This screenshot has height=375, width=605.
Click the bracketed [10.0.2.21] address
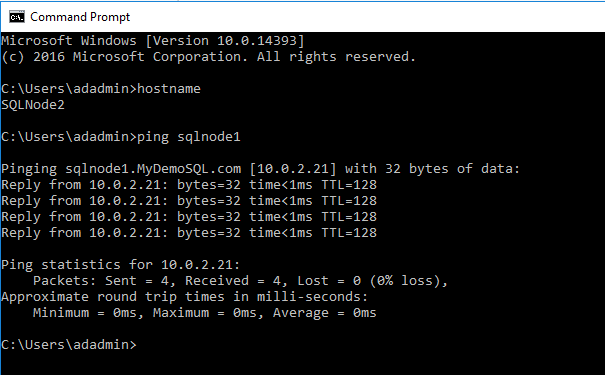point(293,169)
